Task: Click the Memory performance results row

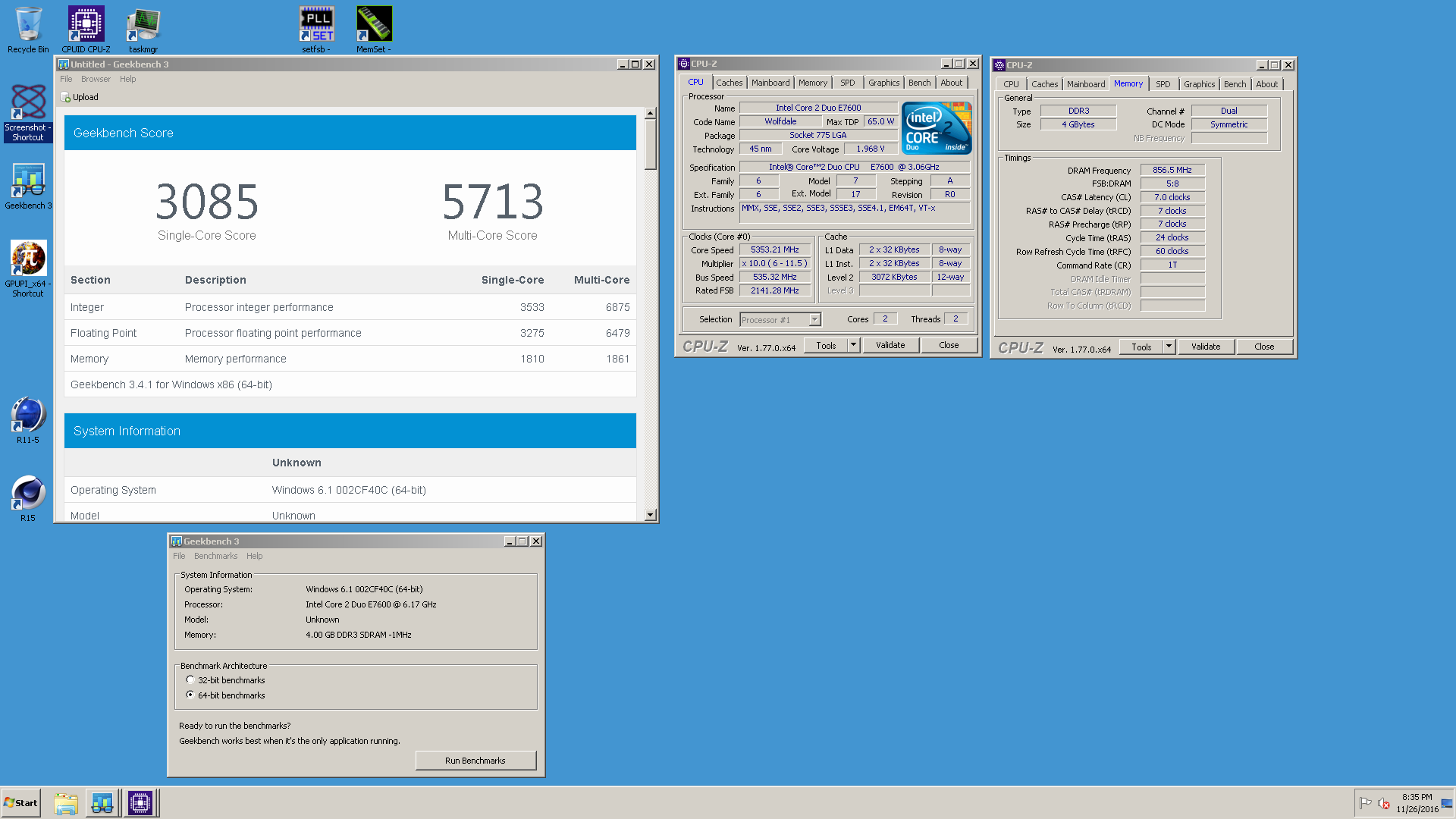Action: 350,359
